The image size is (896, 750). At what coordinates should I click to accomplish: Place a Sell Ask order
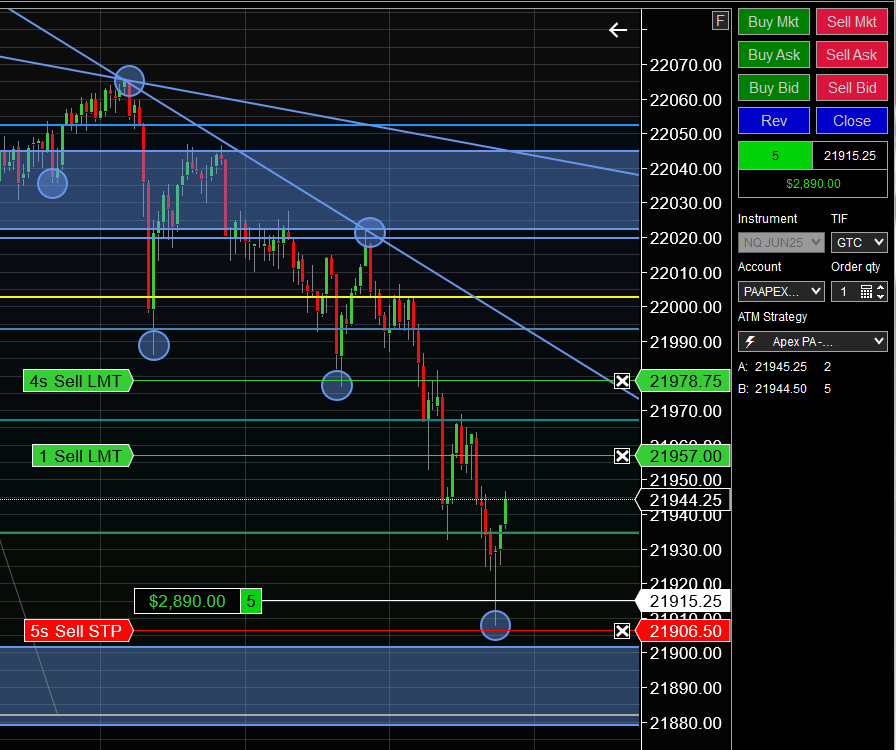pos(851,55)
